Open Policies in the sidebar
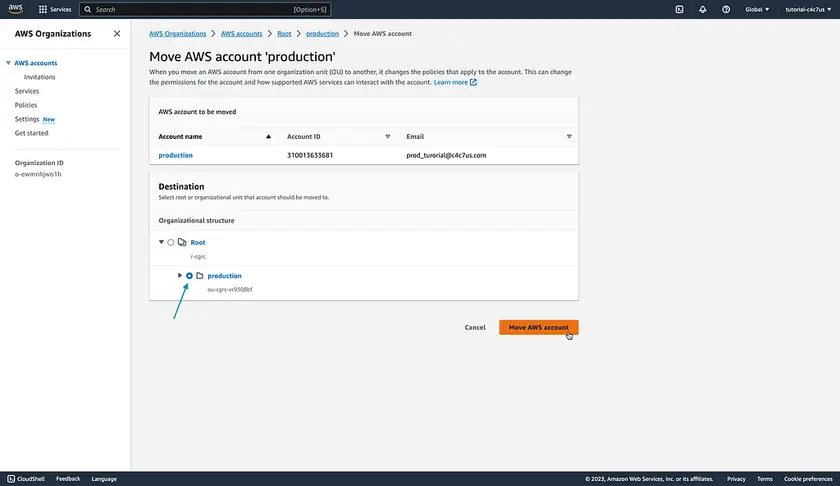This screenshot has height=486, width=840. pos(26,105)
